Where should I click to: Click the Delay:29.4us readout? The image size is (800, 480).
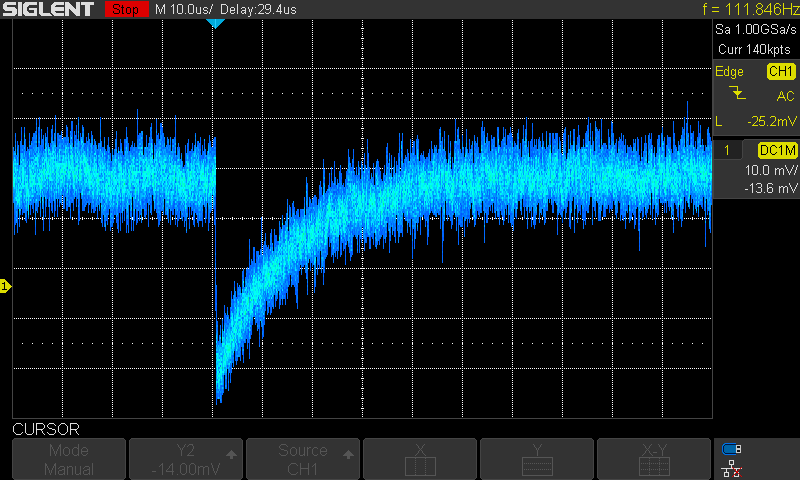click(x=258, y=10)
